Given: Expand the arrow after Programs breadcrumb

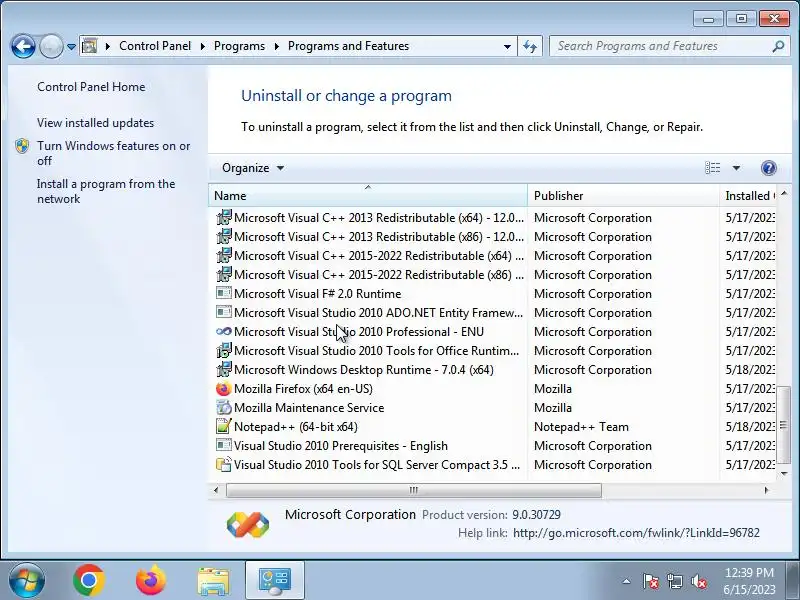Looking at the screenshot, I should click(x=277, y=46).
